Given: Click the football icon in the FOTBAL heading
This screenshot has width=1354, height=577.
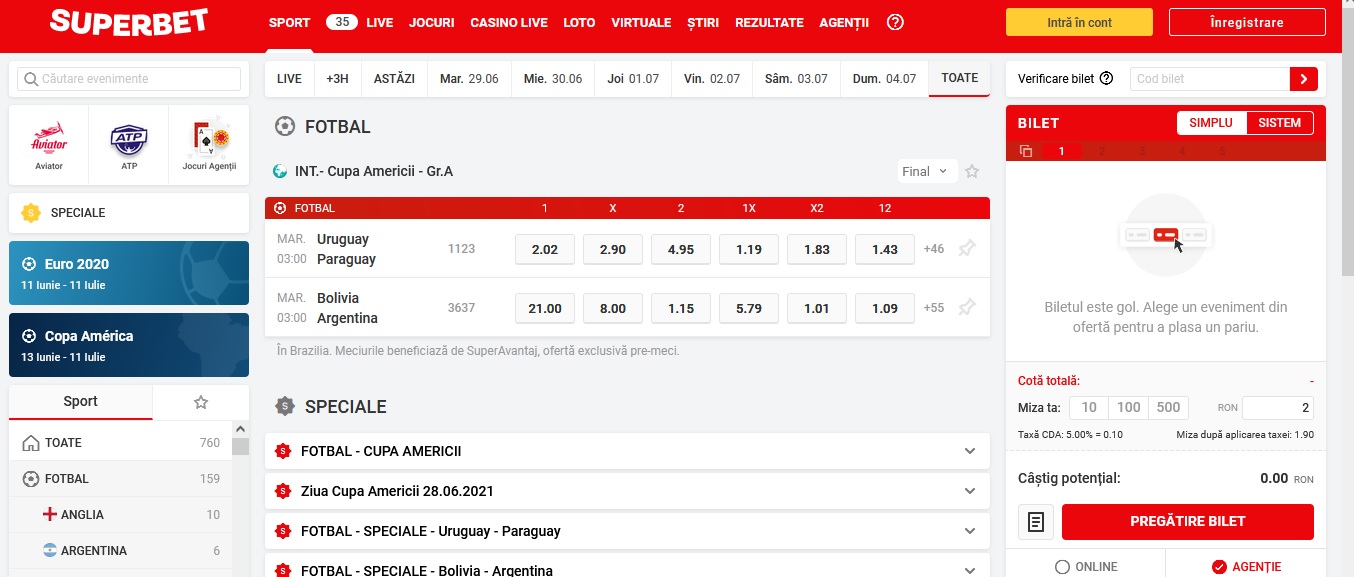Looking at the screenshot, I should [285, 127].
